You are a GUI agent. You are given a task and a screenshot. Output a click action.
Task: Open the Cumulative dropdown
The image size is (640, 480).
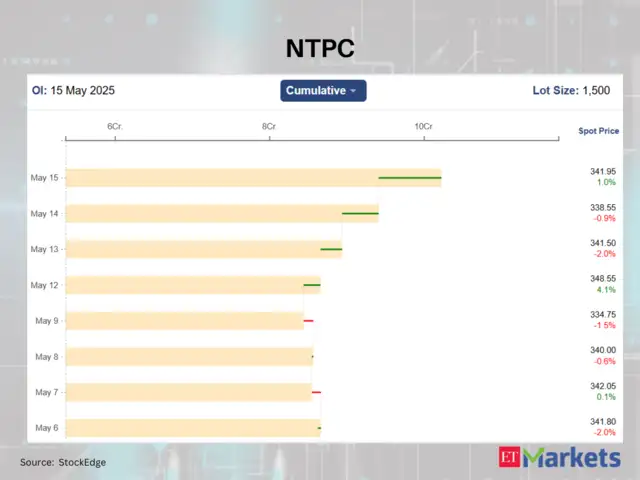click(x=323, y=91)
